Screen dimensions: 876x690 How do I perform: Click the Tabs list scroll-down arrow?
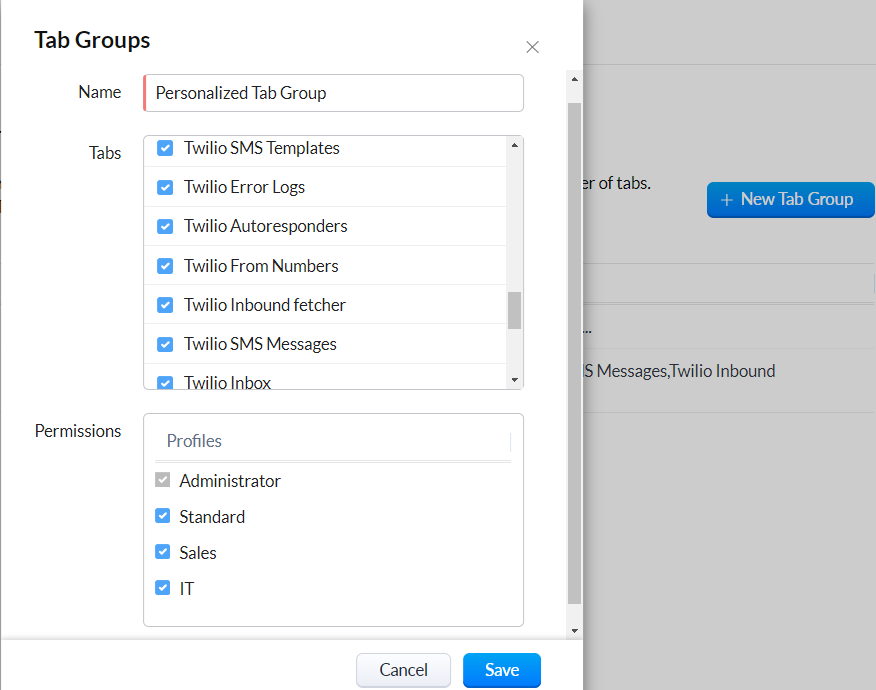(515, 380)
